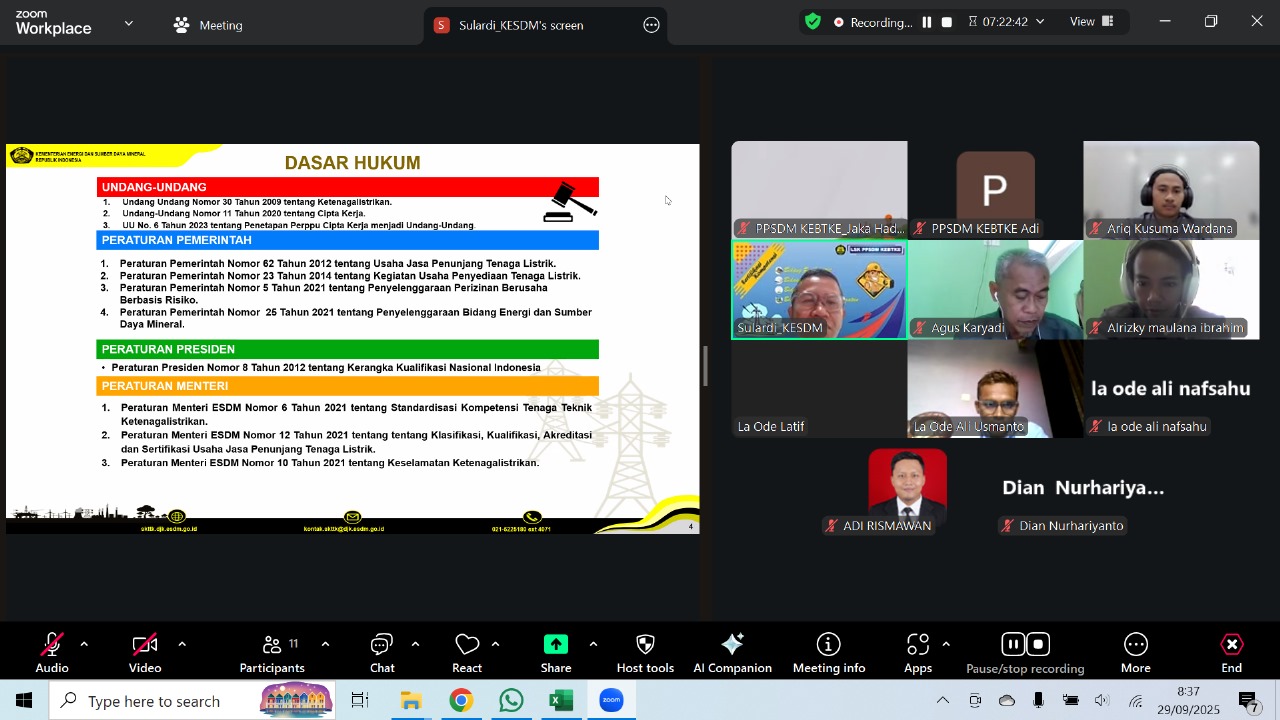
Task: Turn on camera with Video button
Action: (x=145, y=653)
